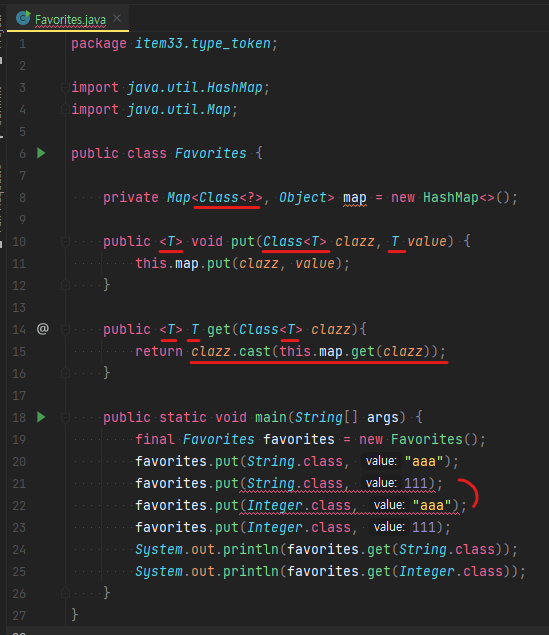This screenshot has height=635, width=549.
Task: Click favorites.get(String.class) on line 24
Action: pyautogui.click(x=395, y=549)
